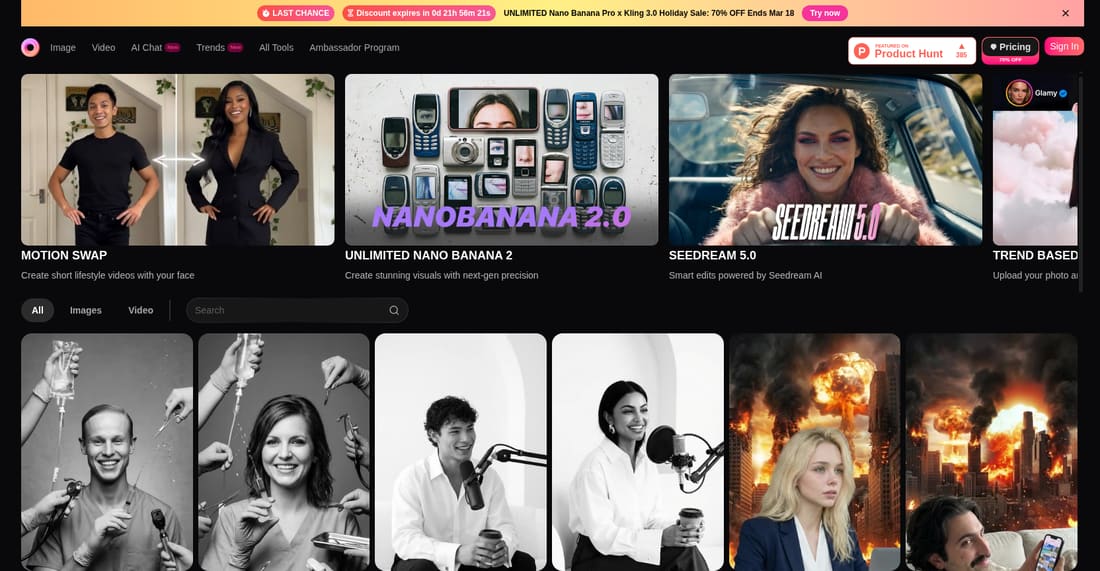Click the holiday sale 70% OFF banner text
Screen dimensions: 1100x571
point(649,13)
